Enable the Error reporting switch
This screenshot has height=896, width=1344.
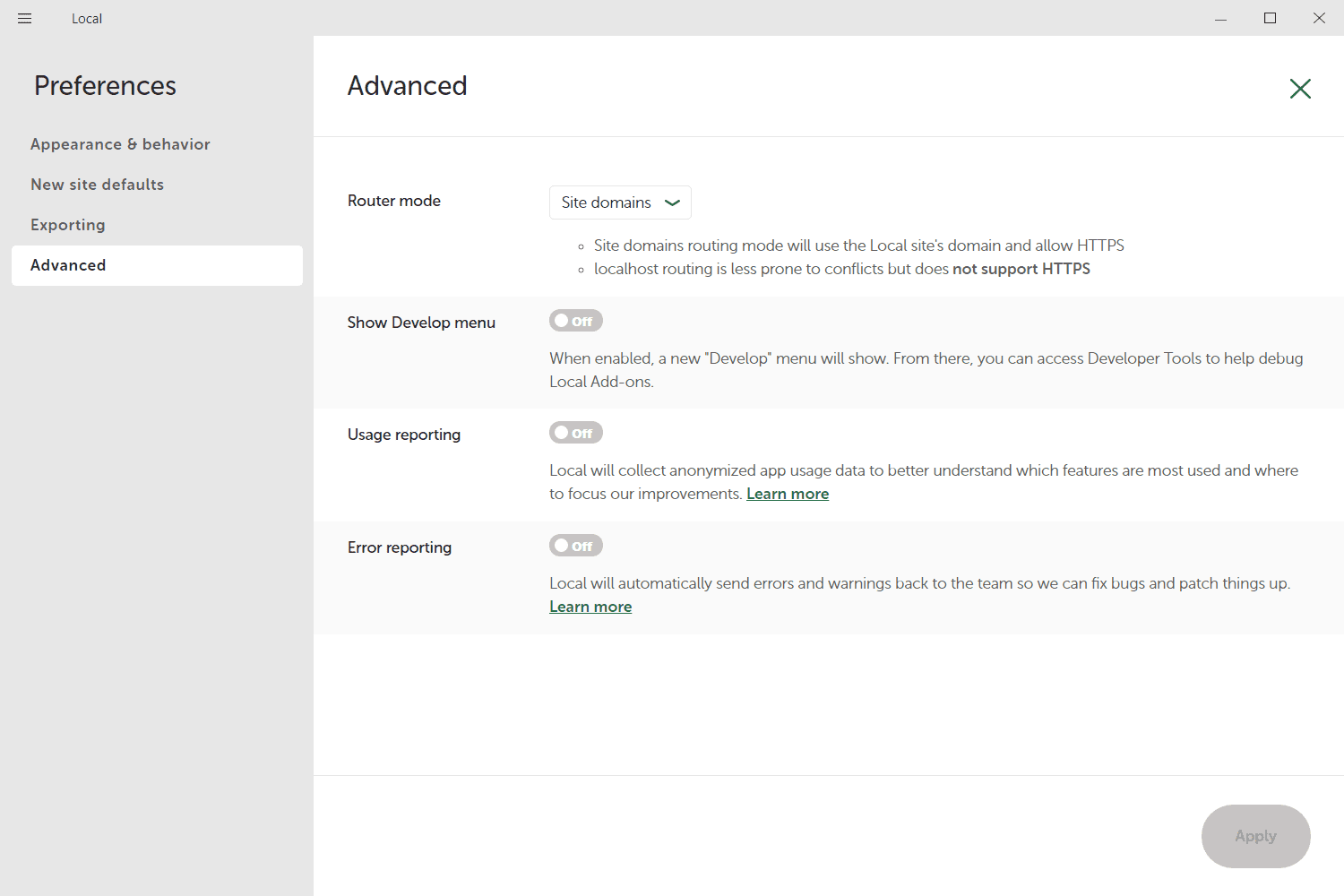(x=575, y=546)
